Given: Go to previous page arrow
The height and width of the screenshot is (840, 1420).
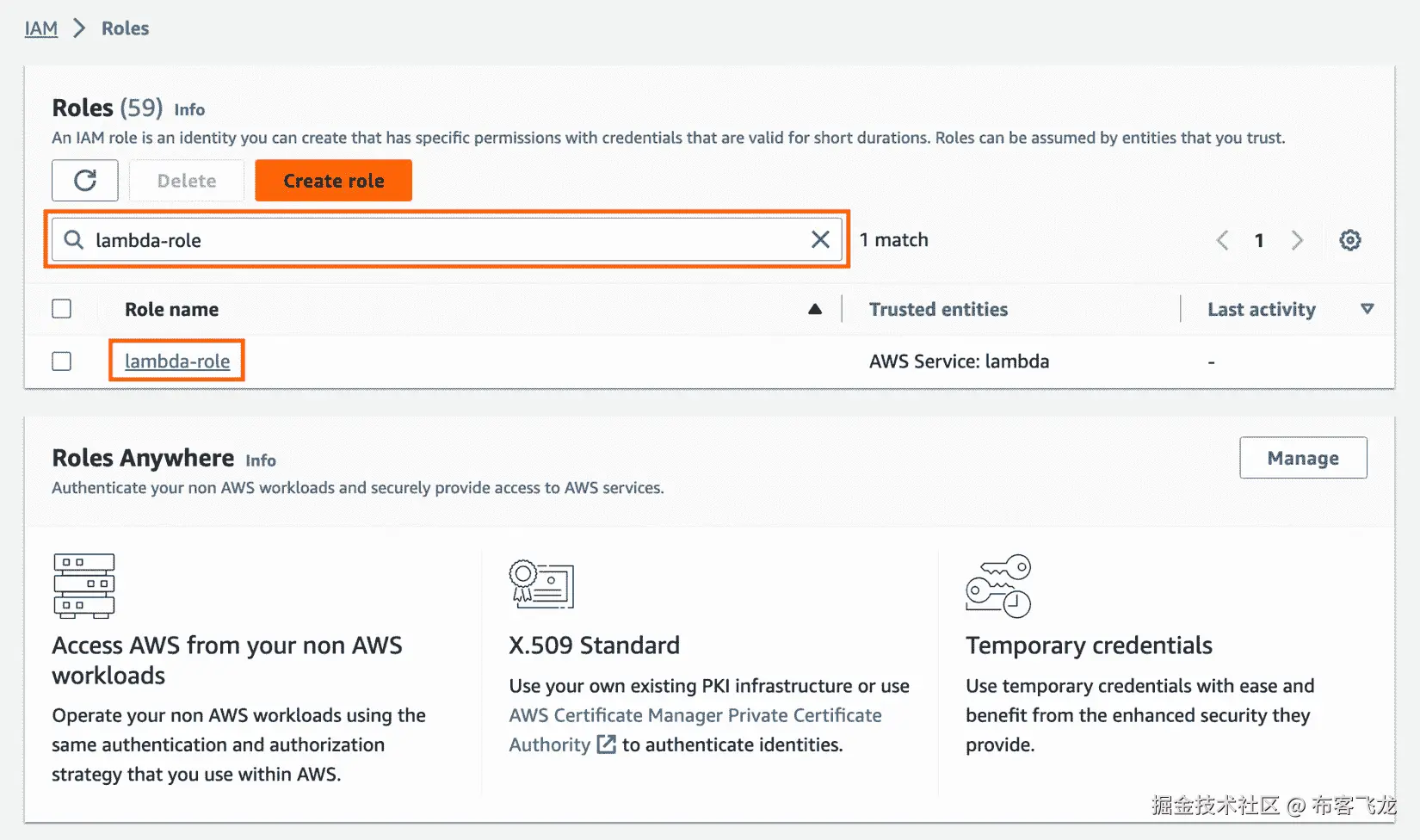Looking at the screenshot, I should 1222,240.
